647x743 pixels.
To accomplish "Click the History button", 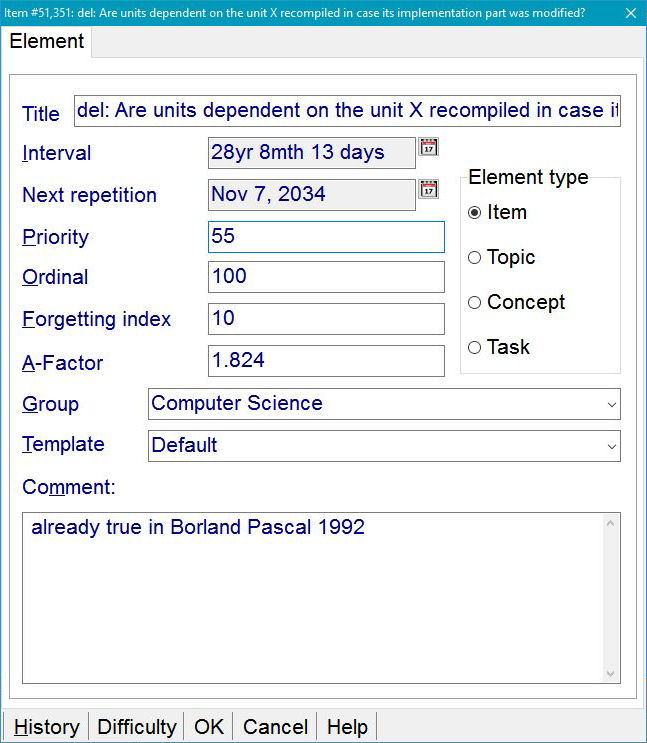I will [x=47, y=727].
